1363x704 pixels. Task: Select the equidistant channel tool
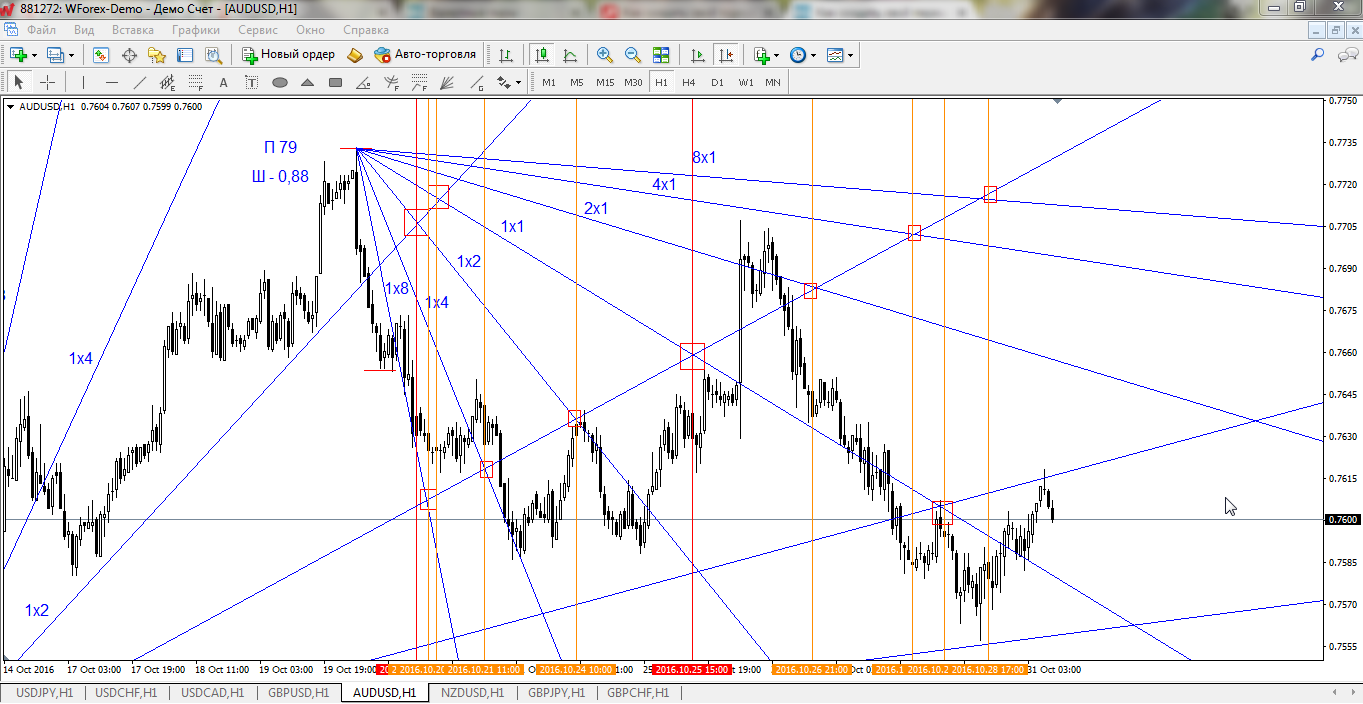168,82
